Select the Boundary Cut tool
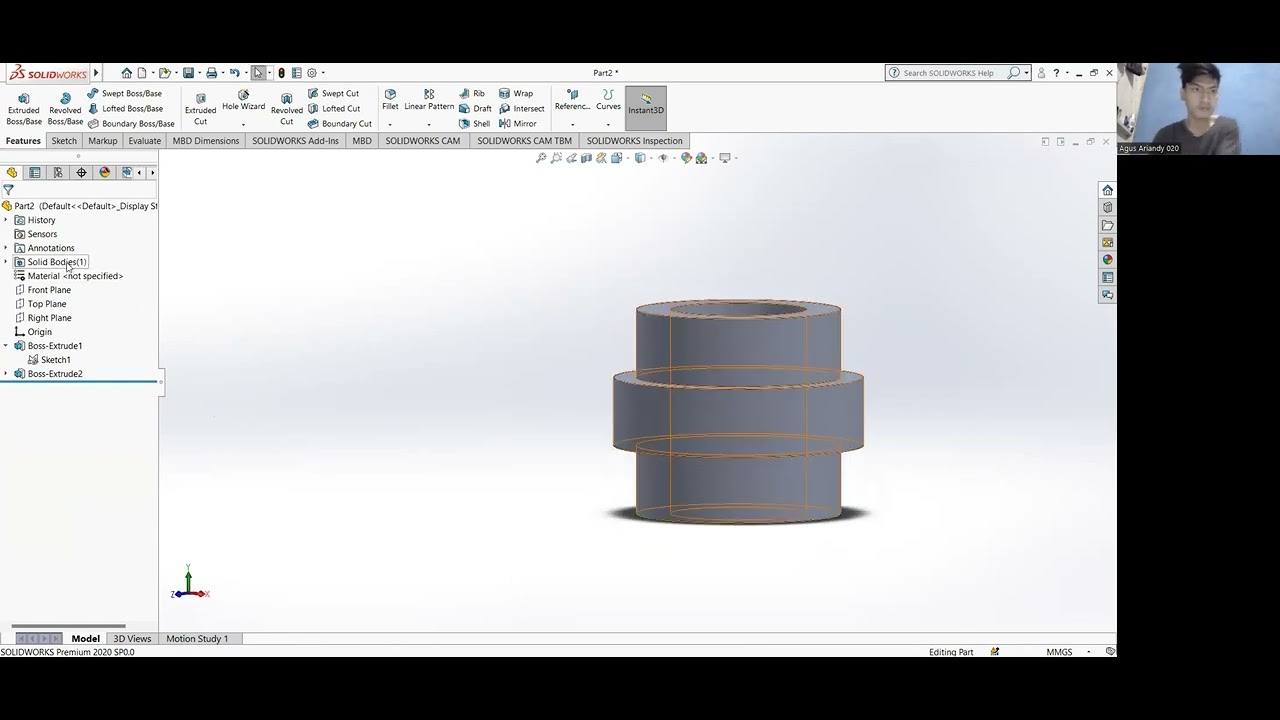 pyautogui.click(x=339, y=124)
